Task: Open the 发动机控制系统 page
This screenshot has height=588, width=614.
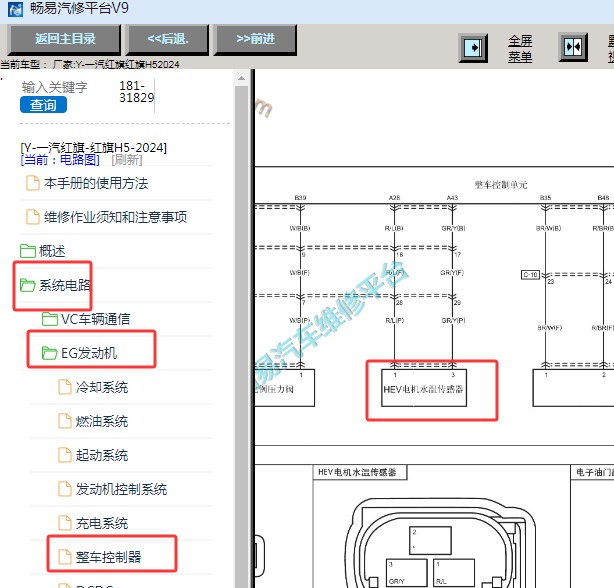Action: [121, 489]
